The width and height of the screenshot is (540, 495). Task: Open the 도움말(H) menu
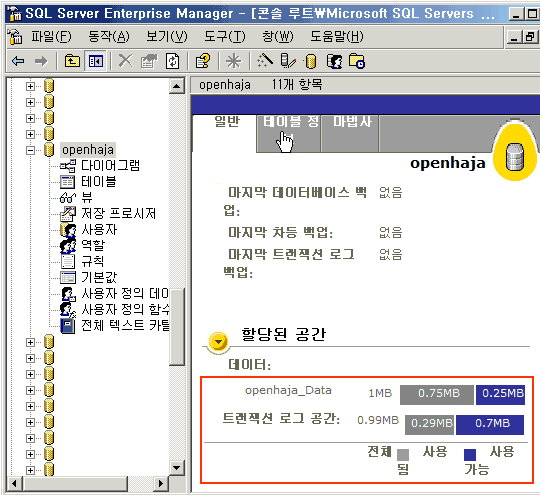[x=336, y=37]
